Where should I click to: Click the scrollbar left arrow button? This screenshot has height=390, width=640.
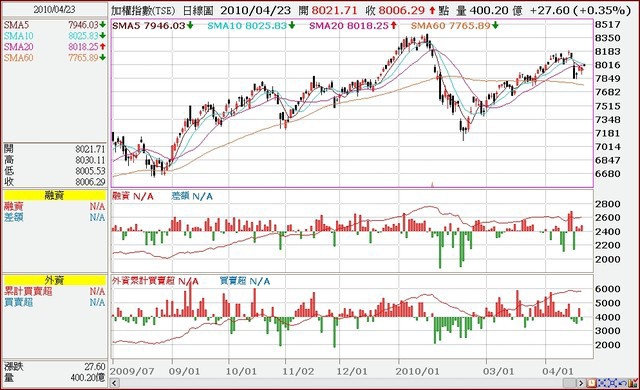pyautogui.click(x=115, y=383)
